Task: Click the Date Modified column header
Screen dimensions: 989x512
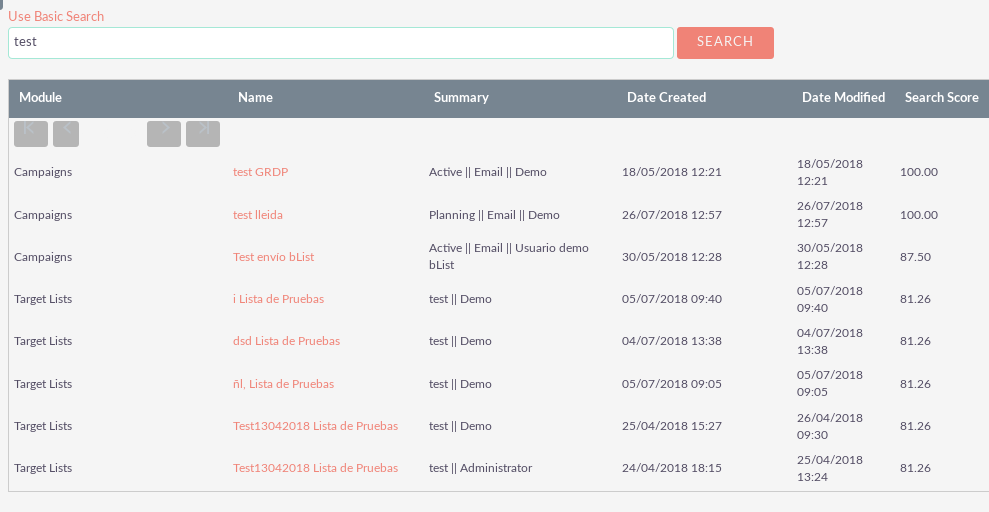Action: pyautogui.click(x=843, y=98)
